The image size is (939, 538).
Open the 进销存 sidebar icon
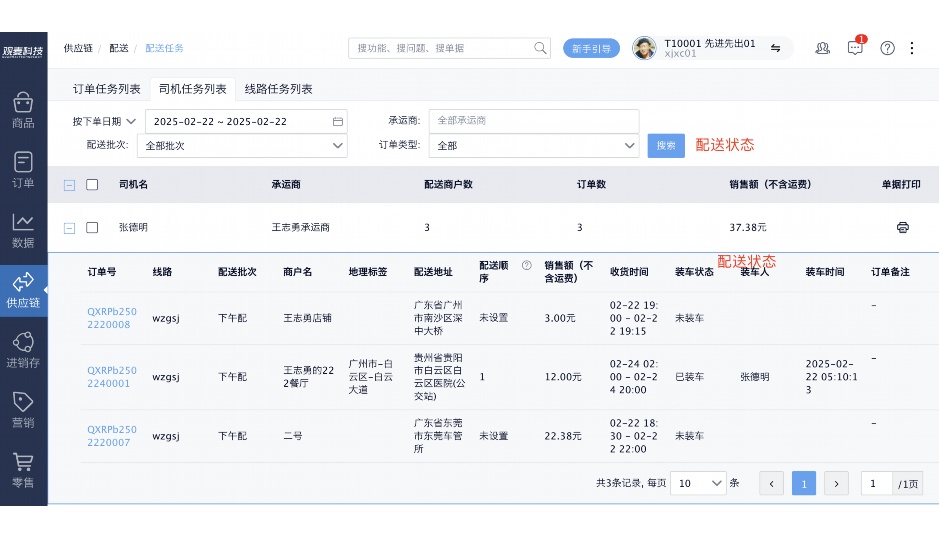[x=23, y=350]
